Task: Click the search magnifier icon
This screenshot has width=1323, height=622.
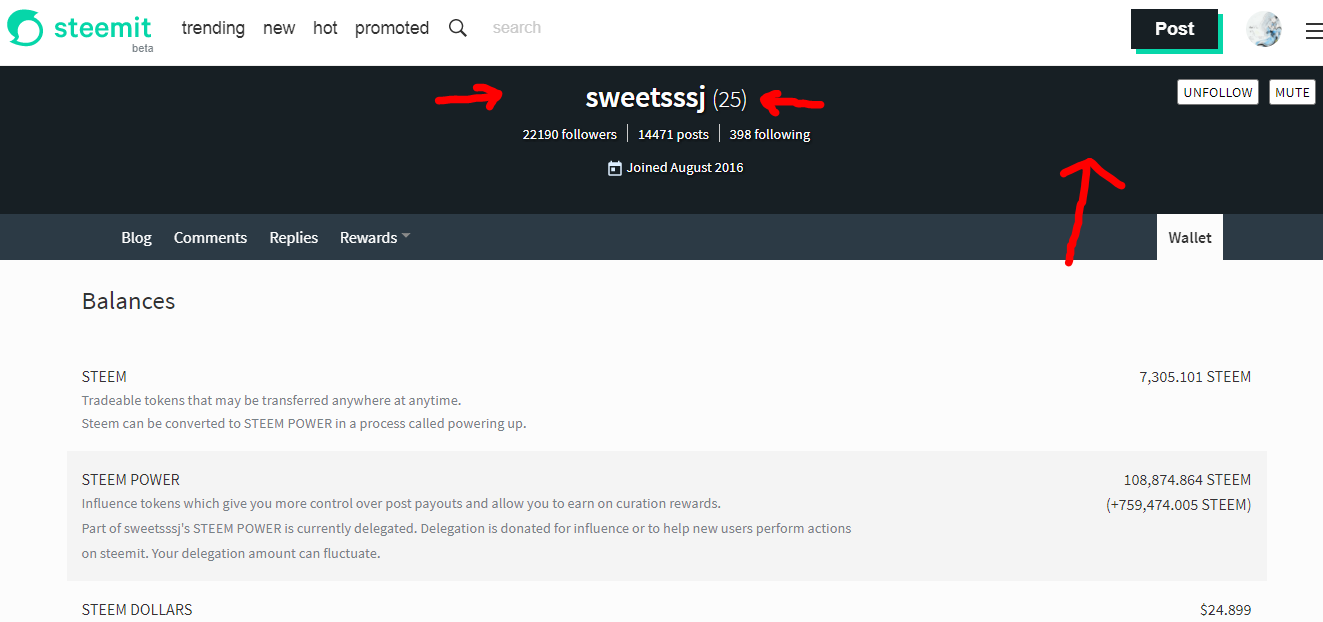Action: click(458, 28)
